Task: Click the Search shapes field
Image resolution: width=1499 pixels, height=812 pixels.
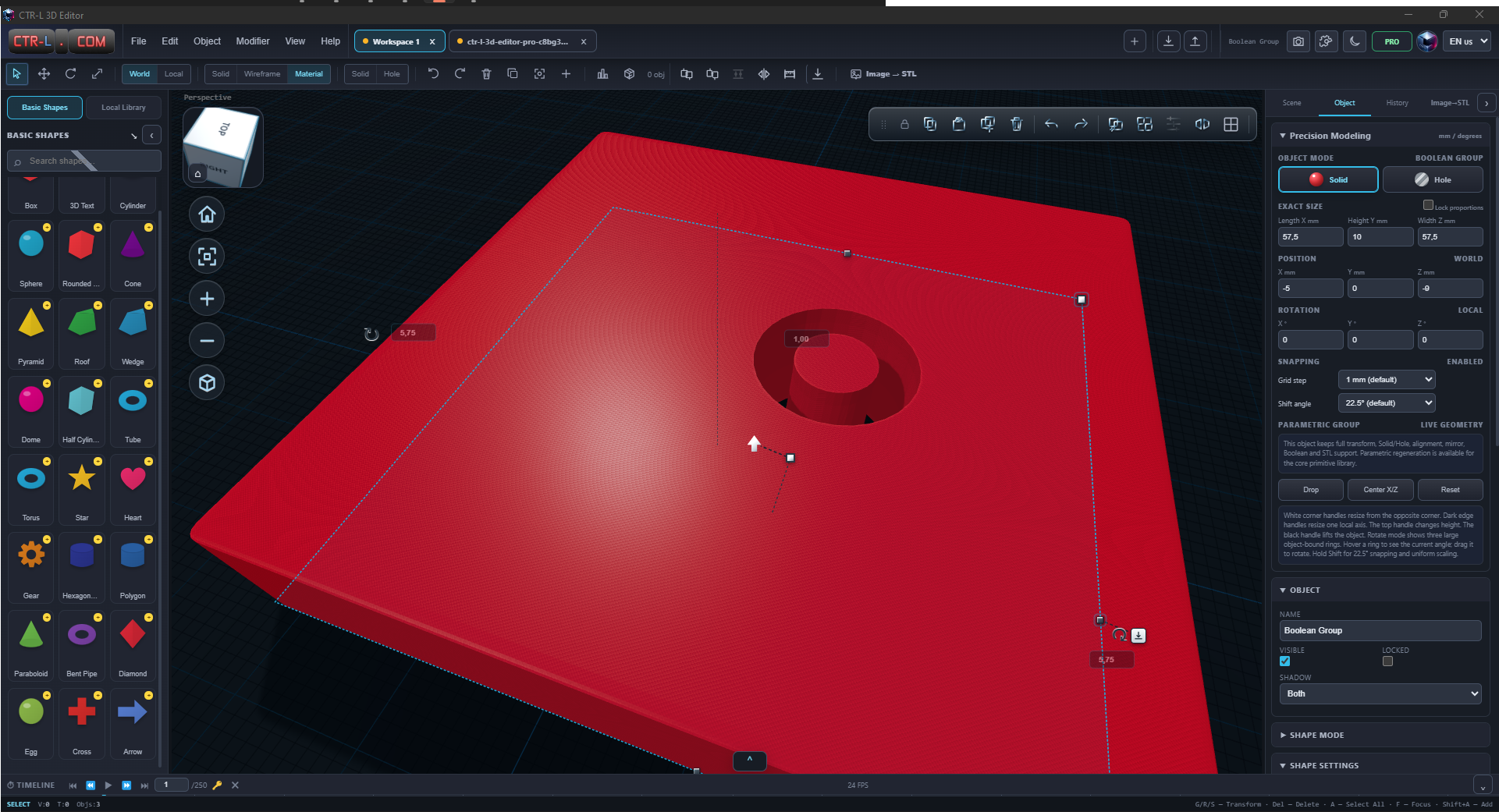Action: coord(84,161)
